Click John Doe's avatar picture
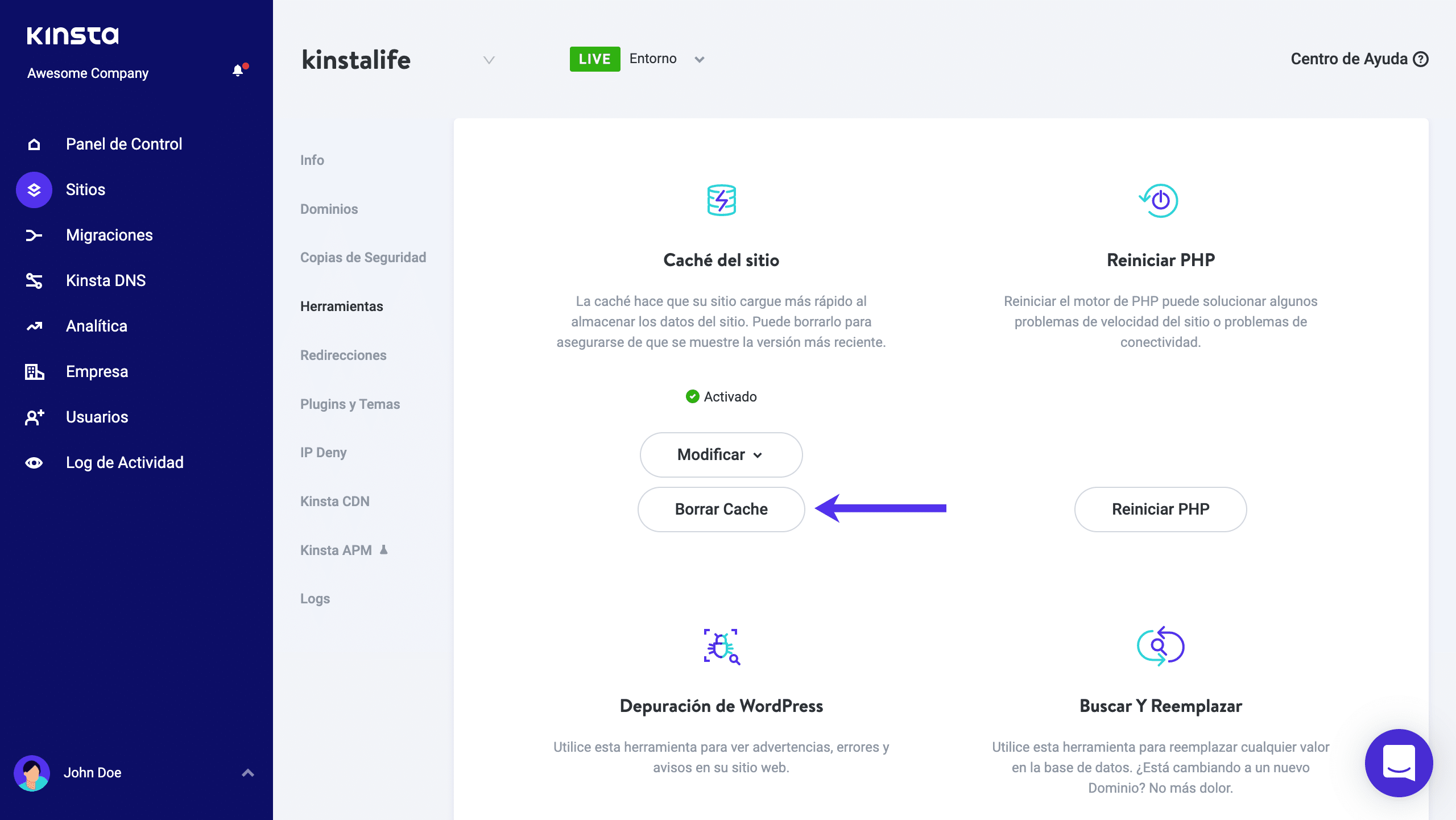Viewport: 1456px width, 820px height. [32, 773]
